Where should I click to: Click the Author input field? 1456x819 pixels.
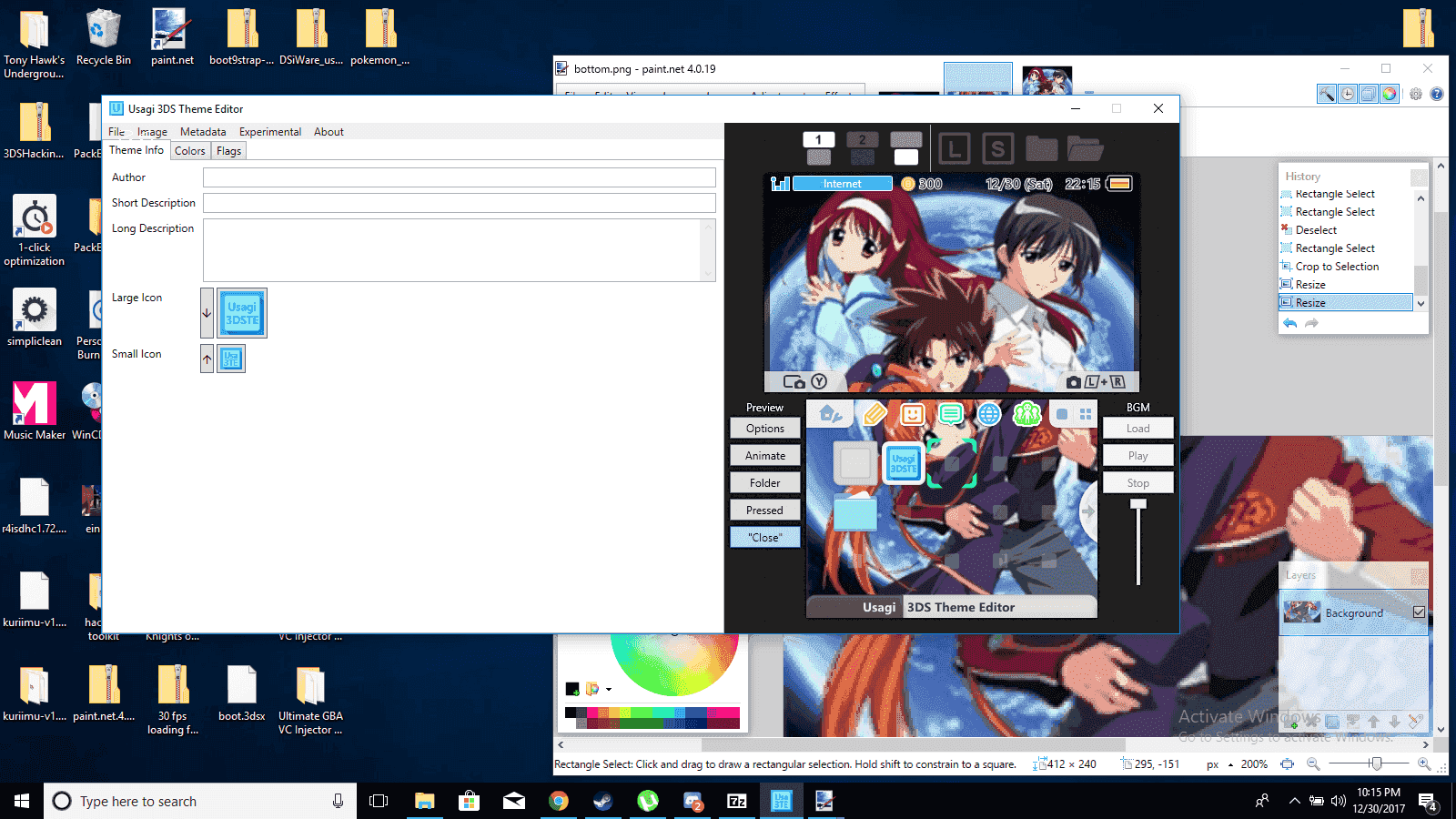click(460, 177)
